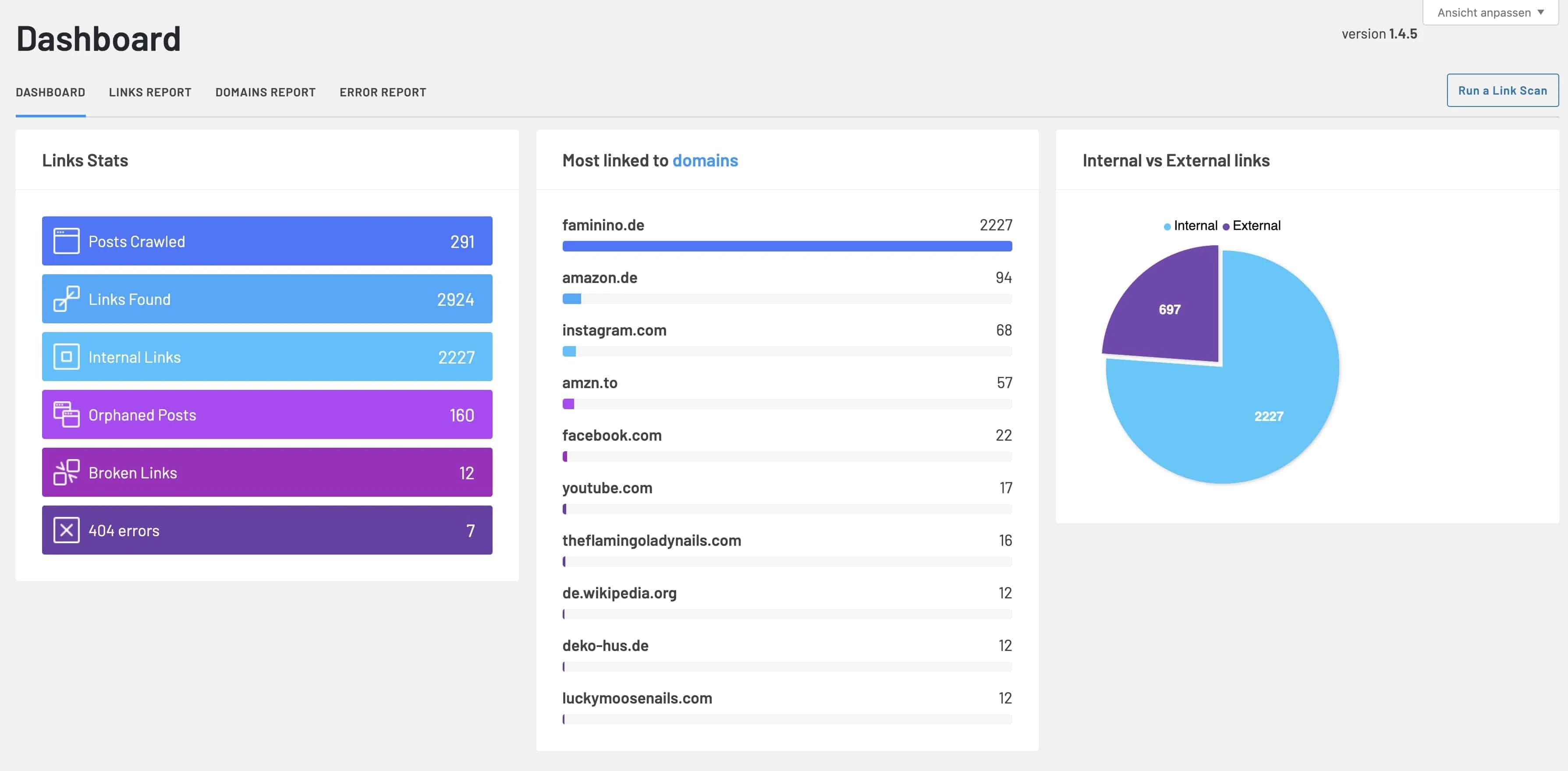
Task: Expand the view options with the arrow
Action: tap(1542, 11)
